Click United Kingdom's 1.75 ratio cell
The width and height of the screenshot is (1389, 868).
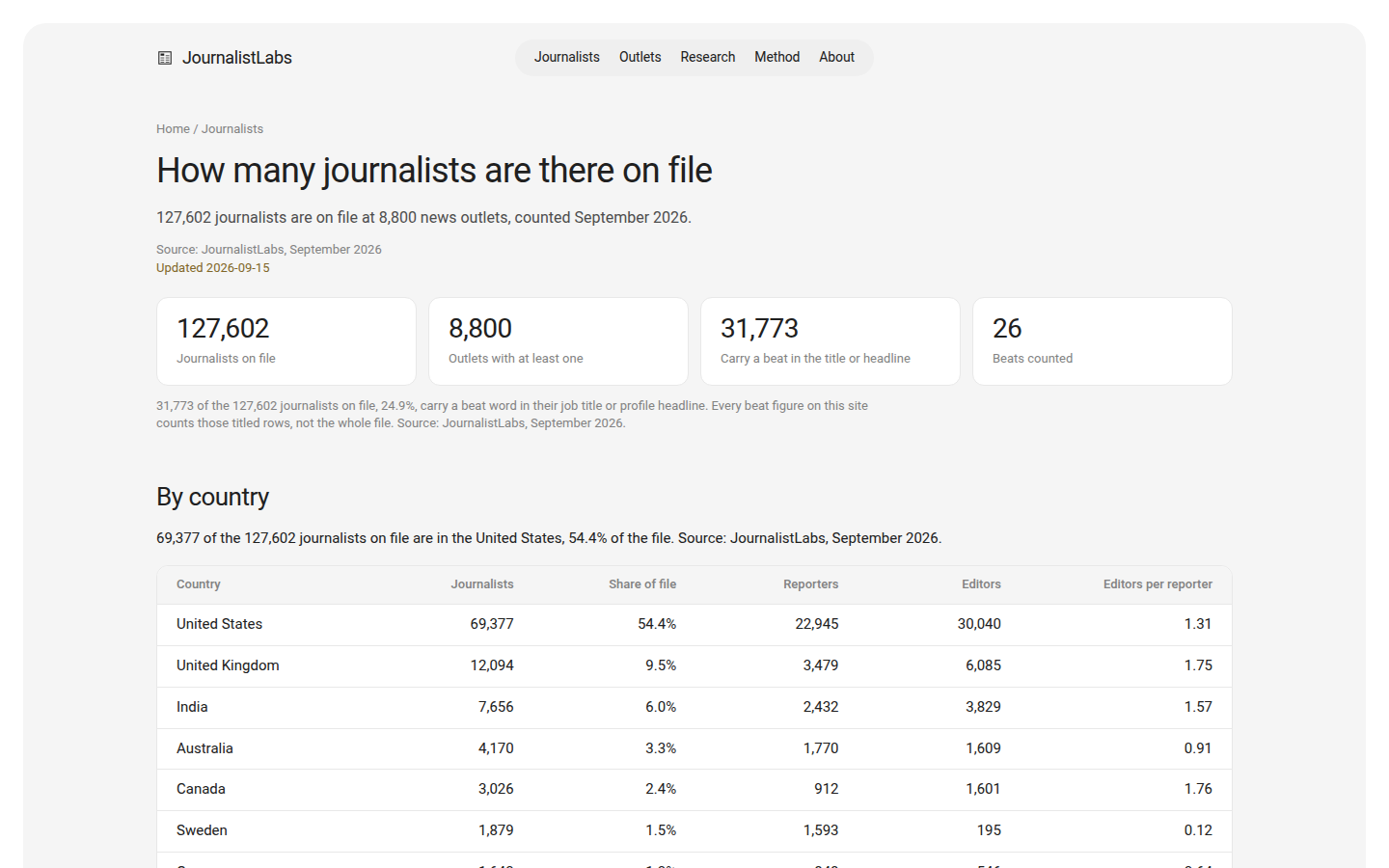click(1198, 665)
